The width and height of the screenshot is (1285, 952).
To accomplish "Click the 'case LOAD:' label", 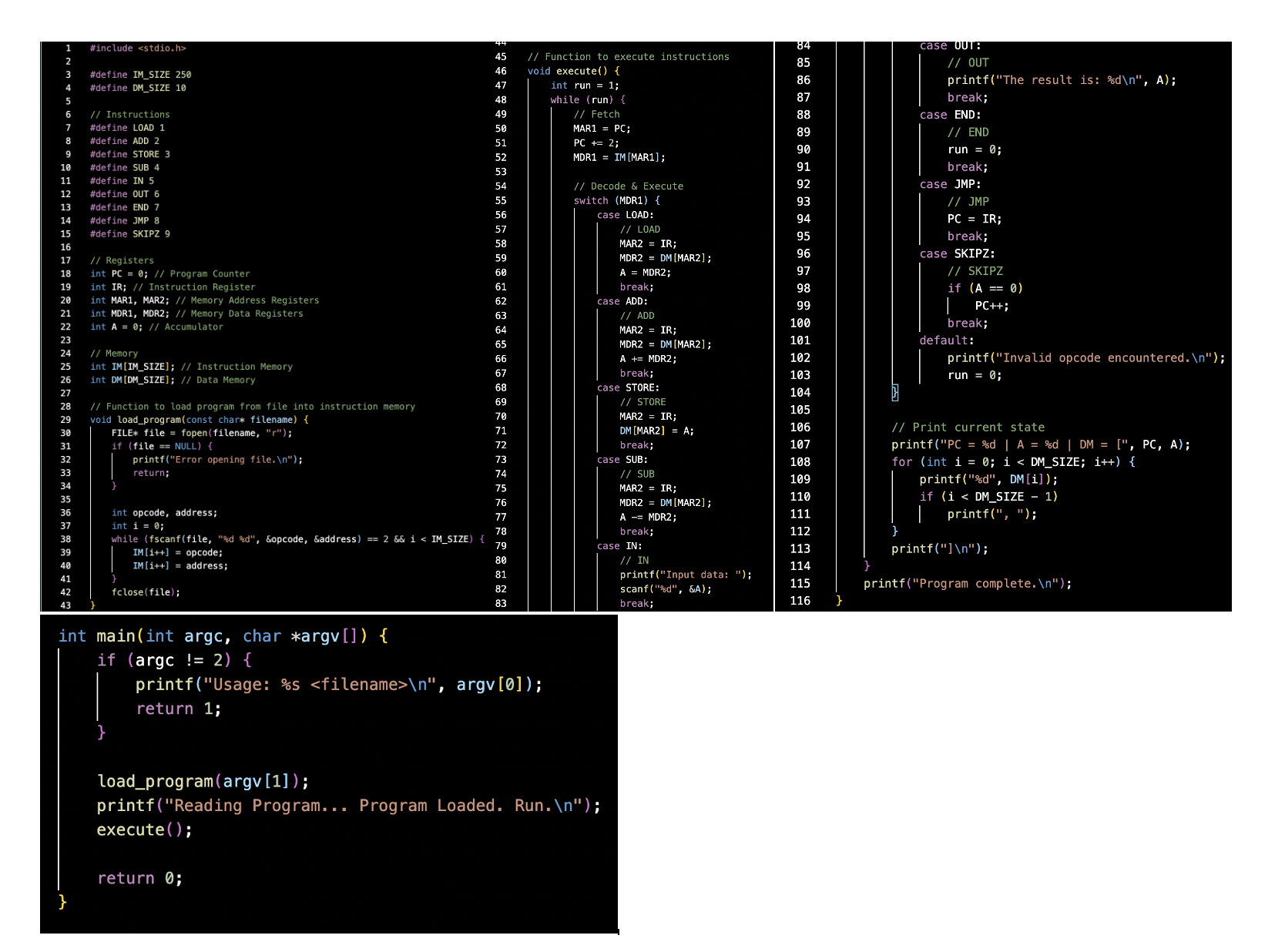I will [625, 215].
